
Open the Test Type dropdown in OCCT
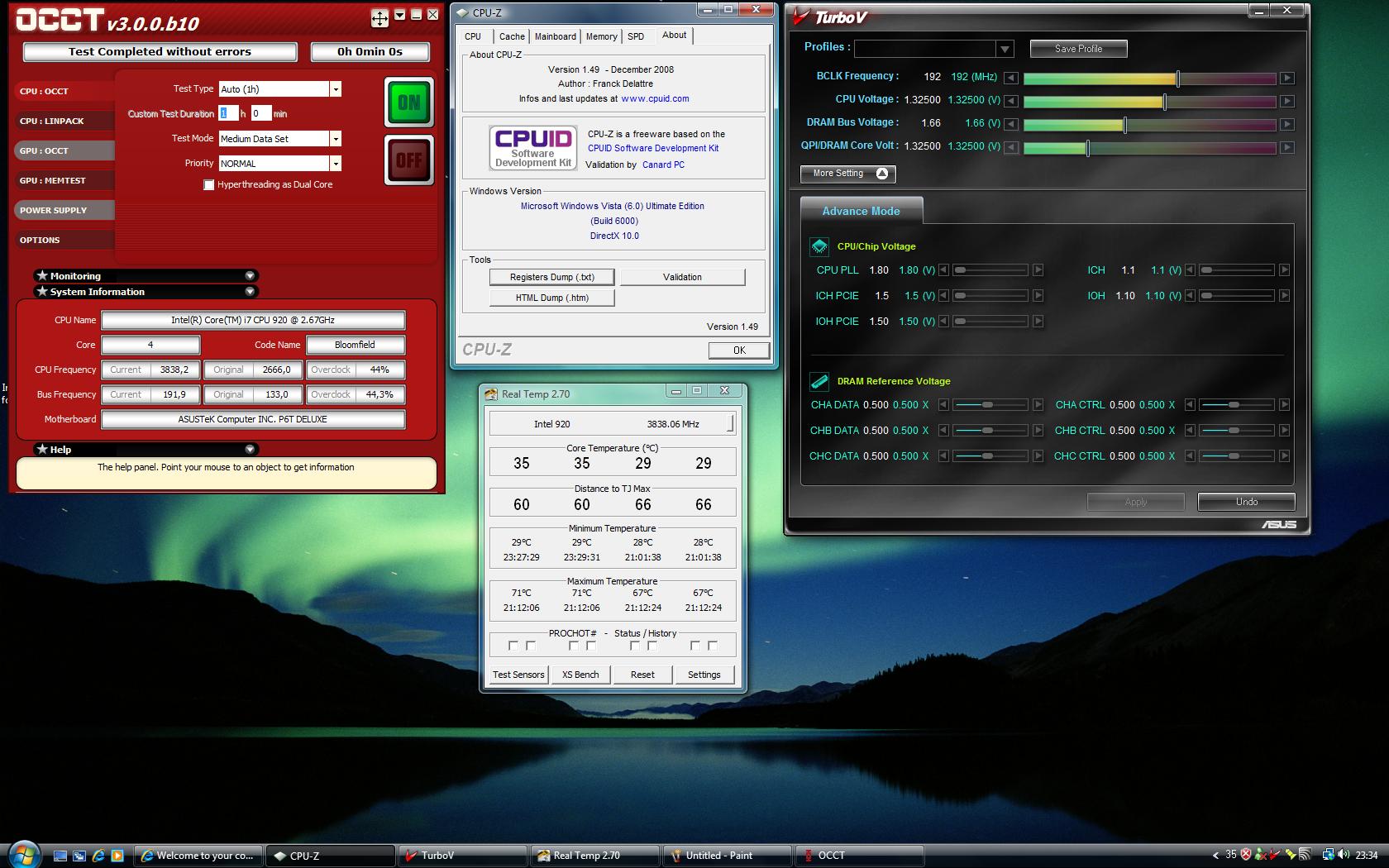tap(336, 89)
